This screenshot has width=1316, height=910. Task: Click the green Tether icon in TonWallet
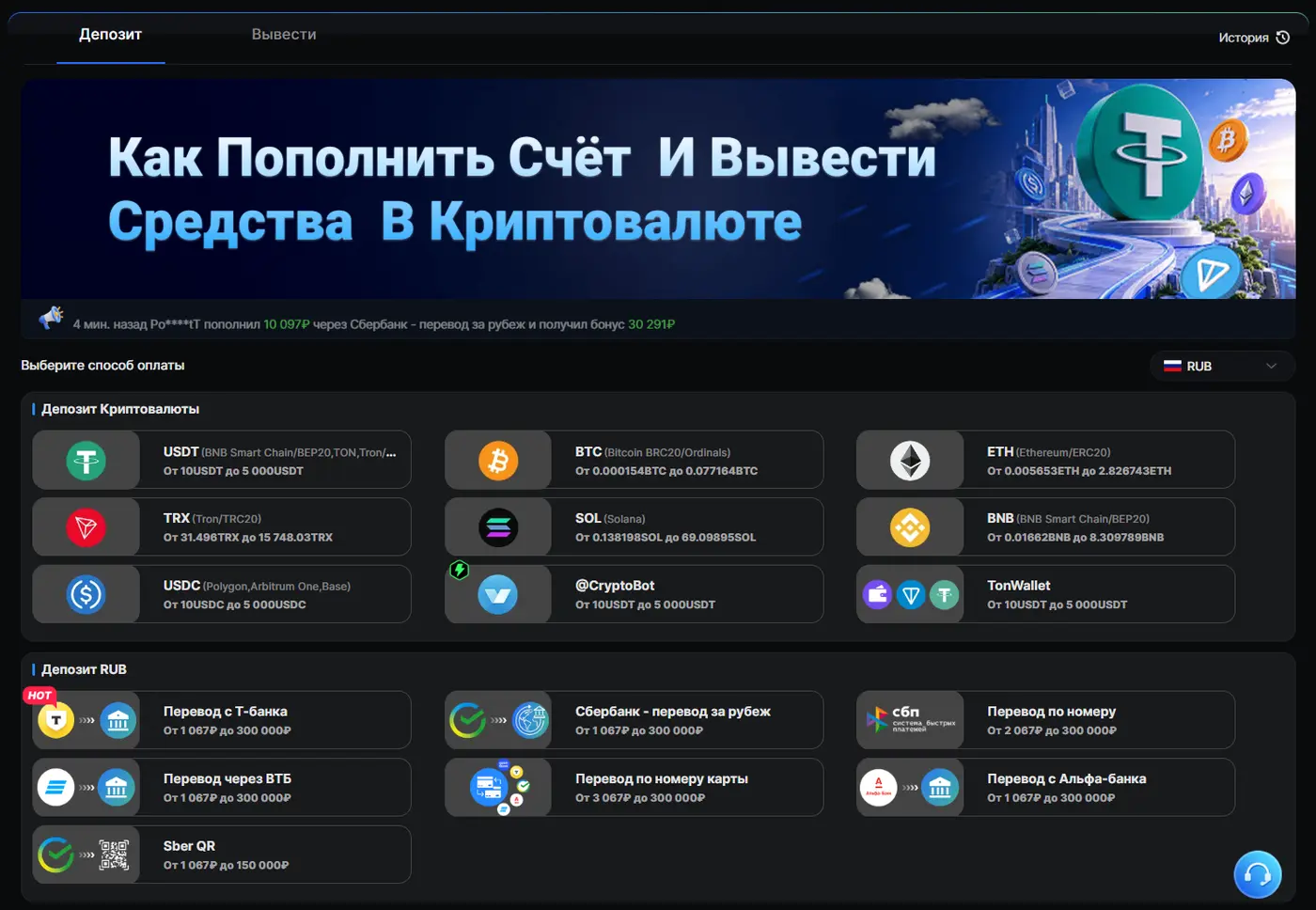(x=944, y=594)
